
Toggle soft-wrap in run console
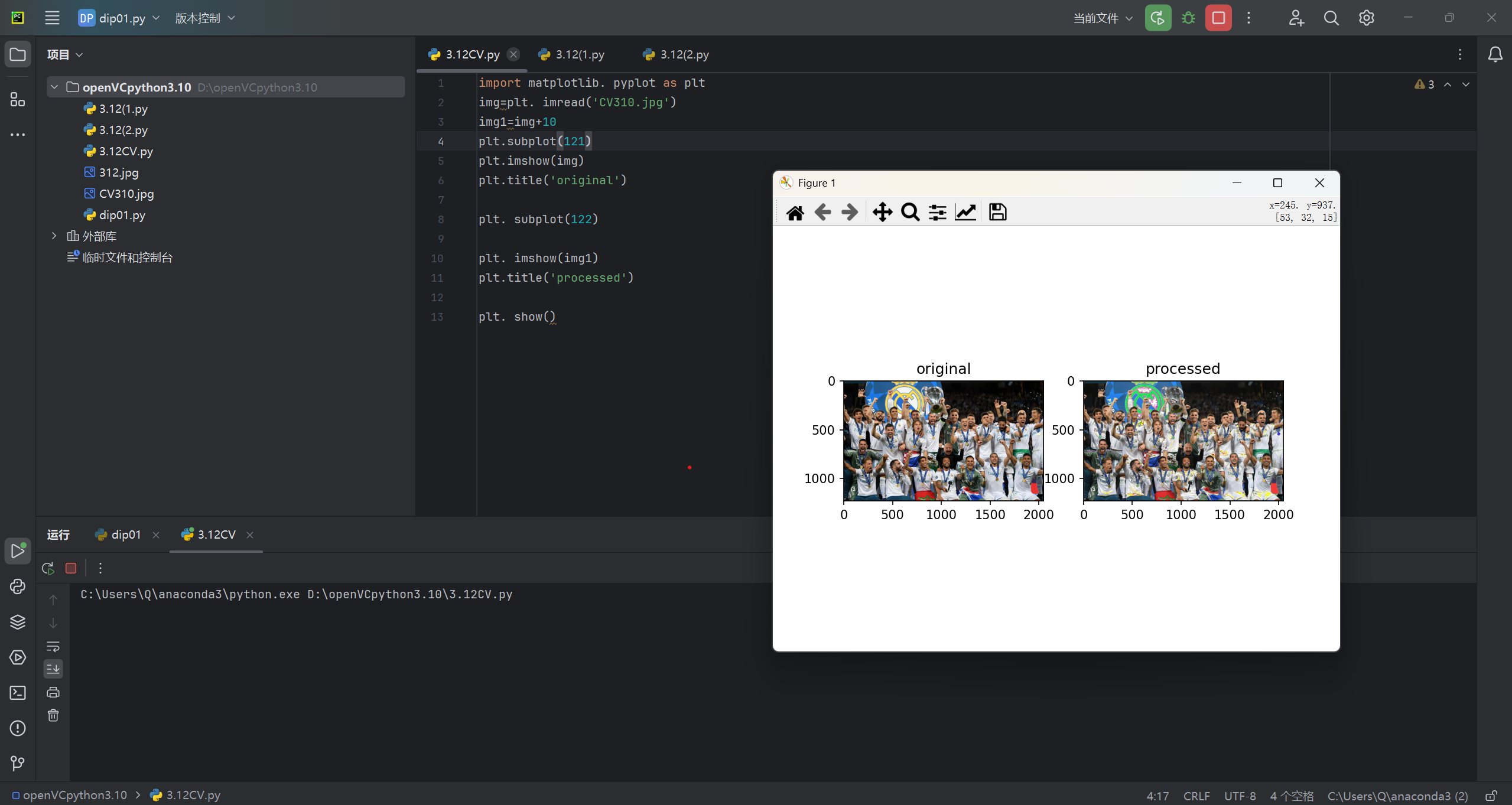[x=53, y=646]
